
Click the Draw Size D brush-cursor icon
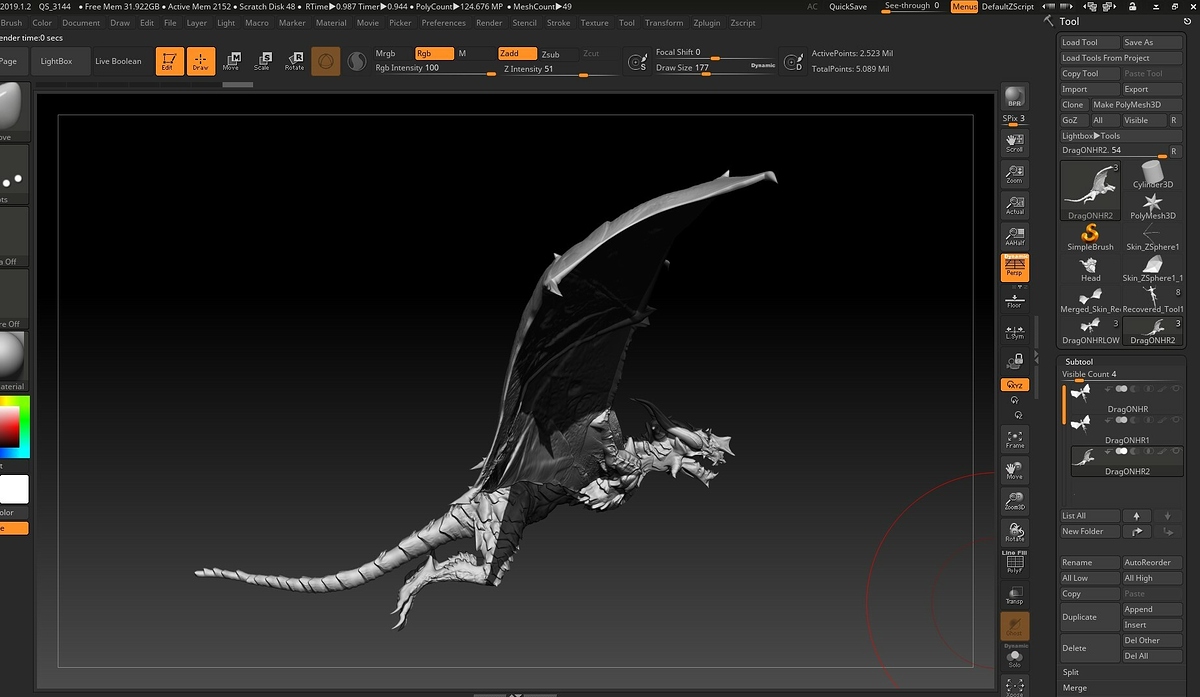[793, 62]
